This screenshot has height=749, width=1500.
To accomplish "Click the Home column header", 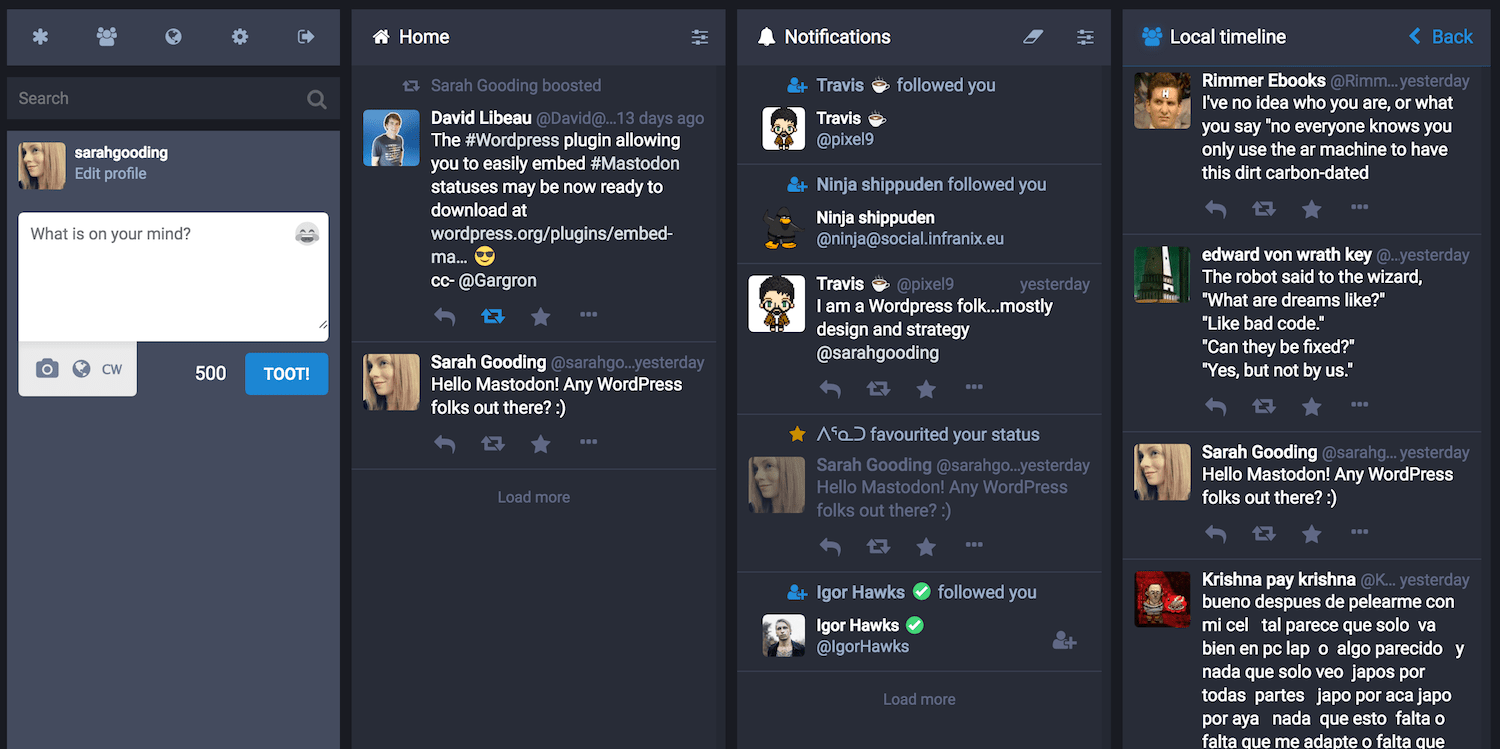I will point(424,37).
